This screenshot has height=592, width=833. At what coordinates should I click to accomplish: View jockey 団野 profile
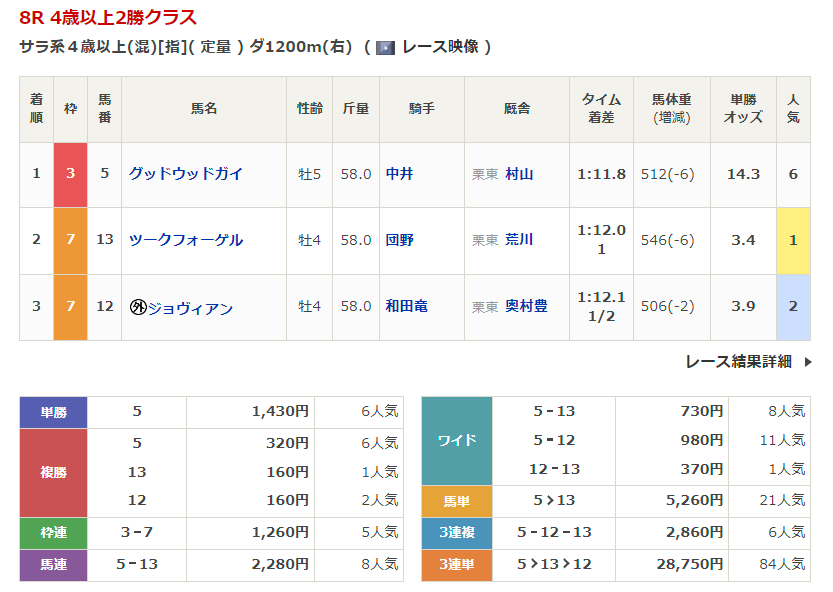tap(400, 240)
